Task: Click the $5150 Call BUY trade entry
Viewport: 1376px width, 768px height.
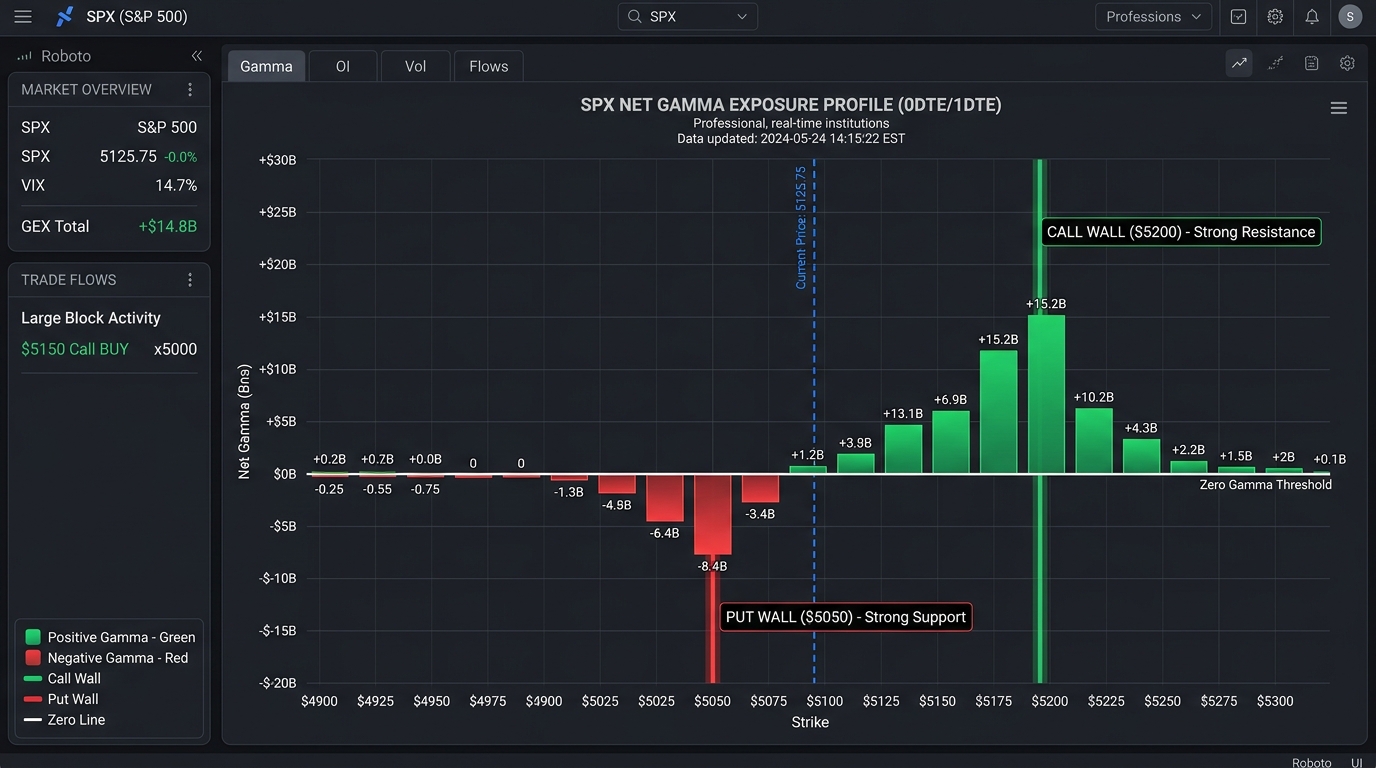Action: [75, 349]
